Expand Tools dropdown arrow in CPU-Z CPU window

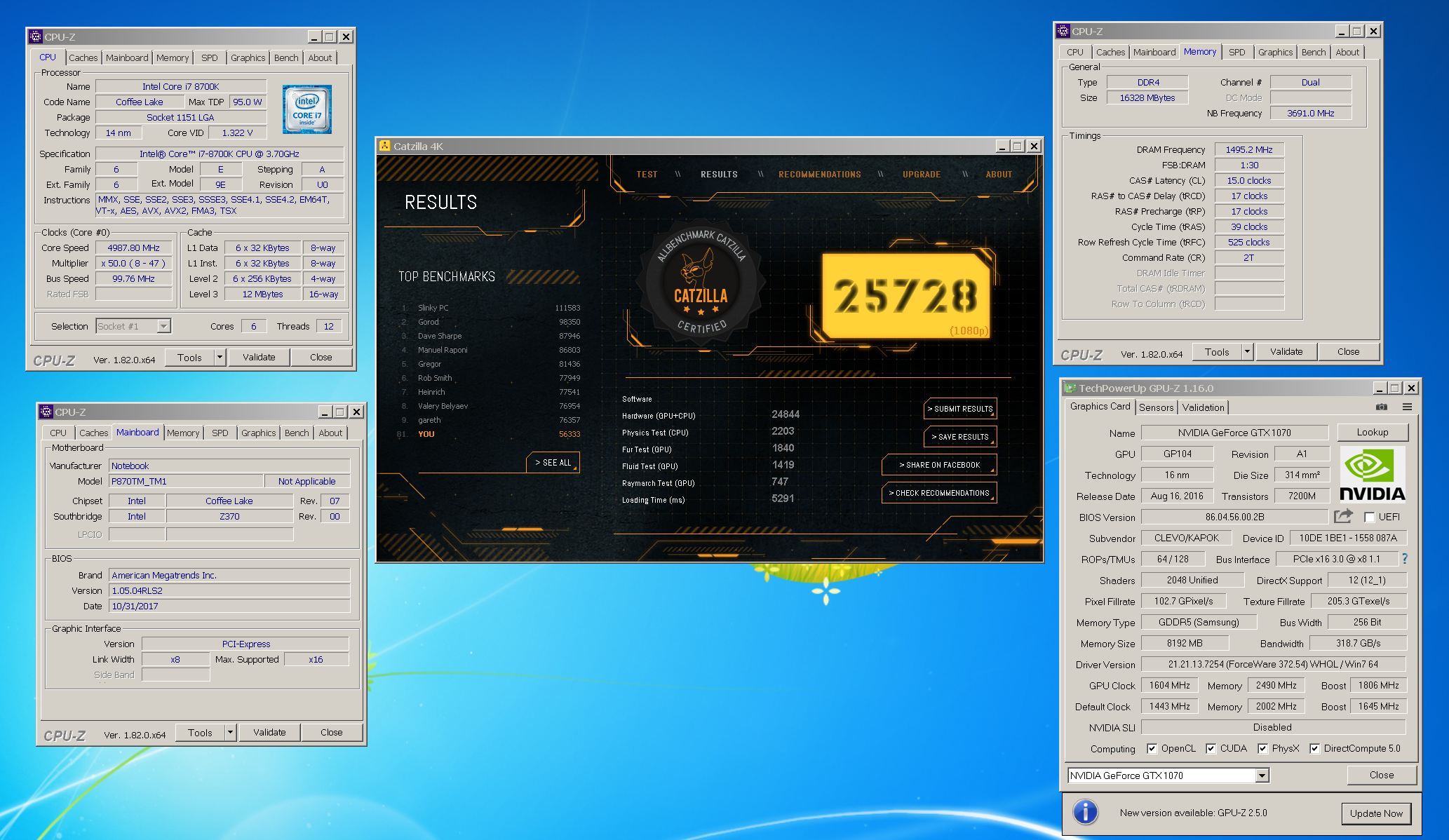220,358
